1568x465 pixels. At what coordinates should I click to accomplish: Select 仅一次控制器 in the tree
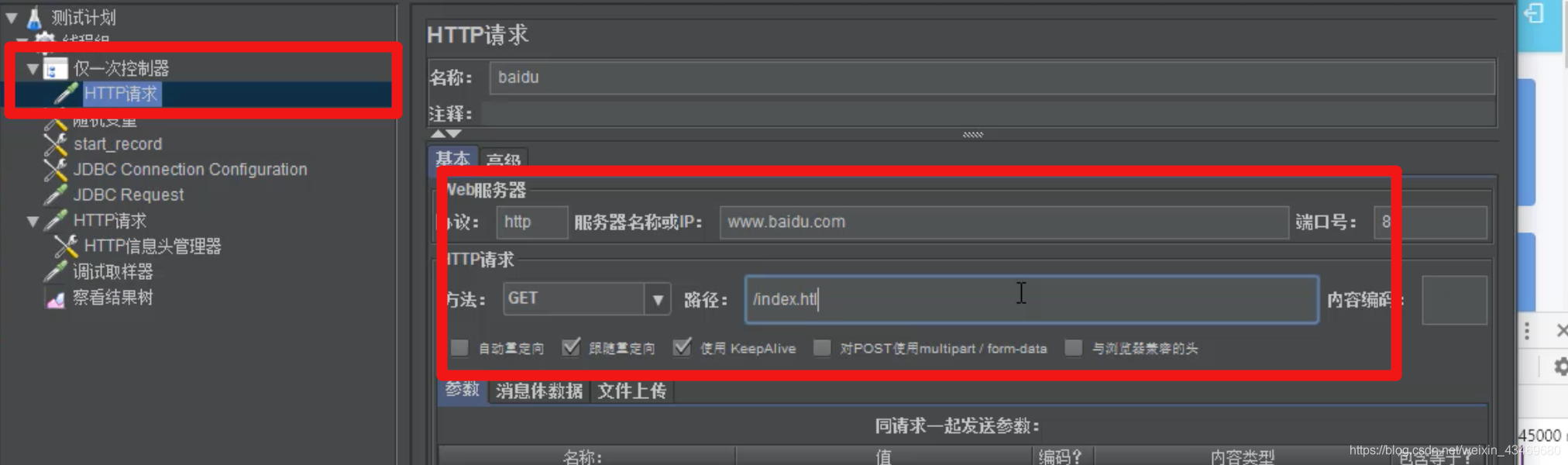coord(121,69)
